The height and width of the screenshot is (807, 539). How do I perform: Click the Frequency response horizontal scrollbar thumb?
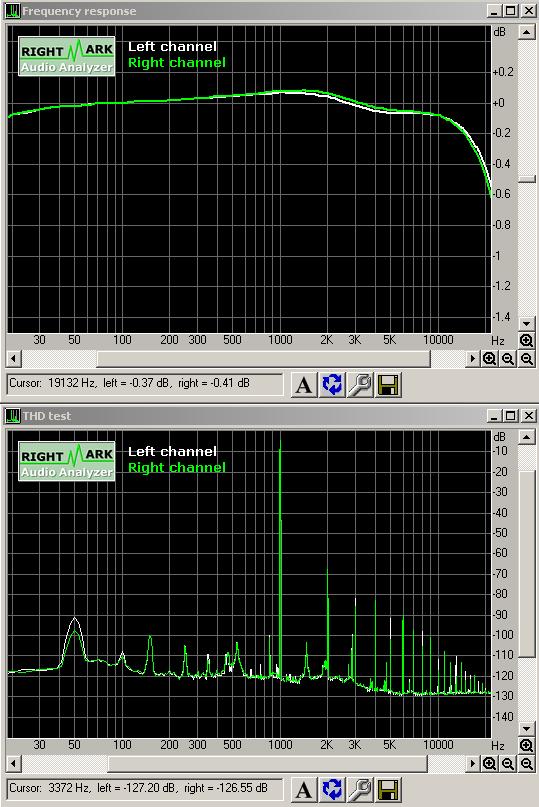click(x=263, y=359)
